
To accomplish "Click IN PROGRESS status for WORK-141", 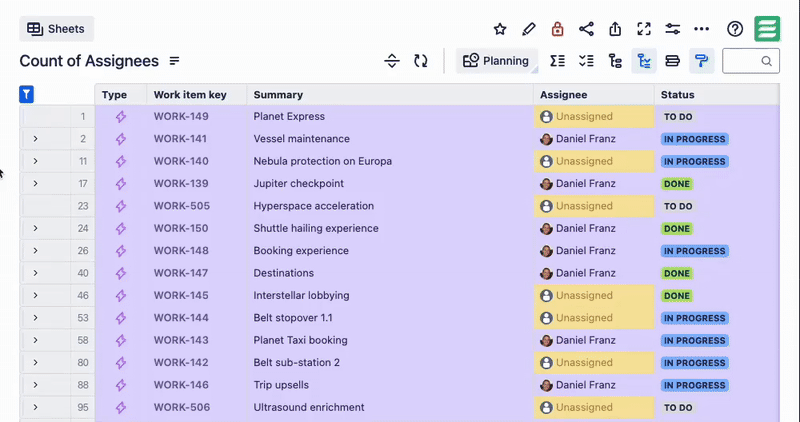I will pyautogui.click(x=694, y=139).
